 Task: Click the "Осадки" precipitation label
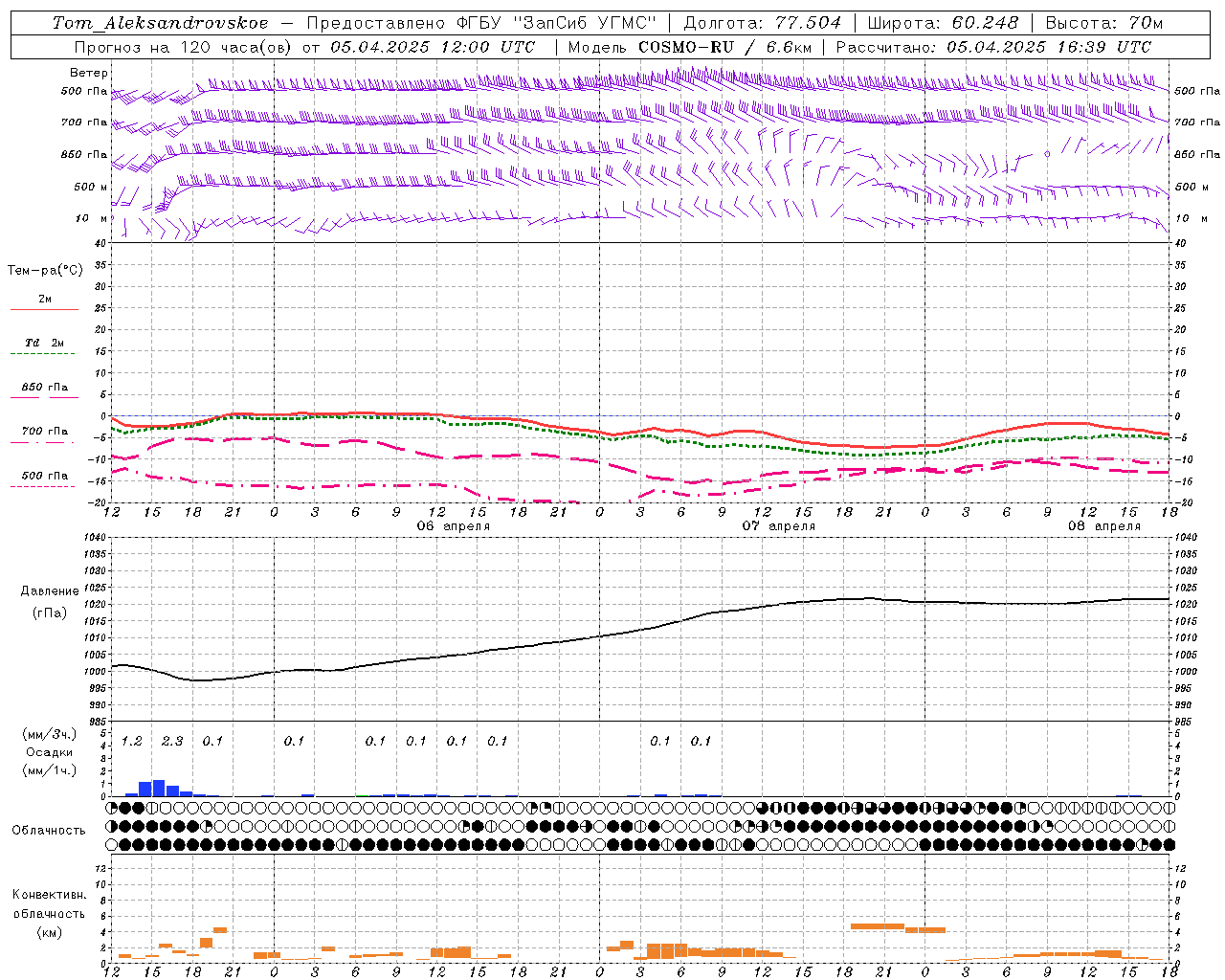pos(50,753)
